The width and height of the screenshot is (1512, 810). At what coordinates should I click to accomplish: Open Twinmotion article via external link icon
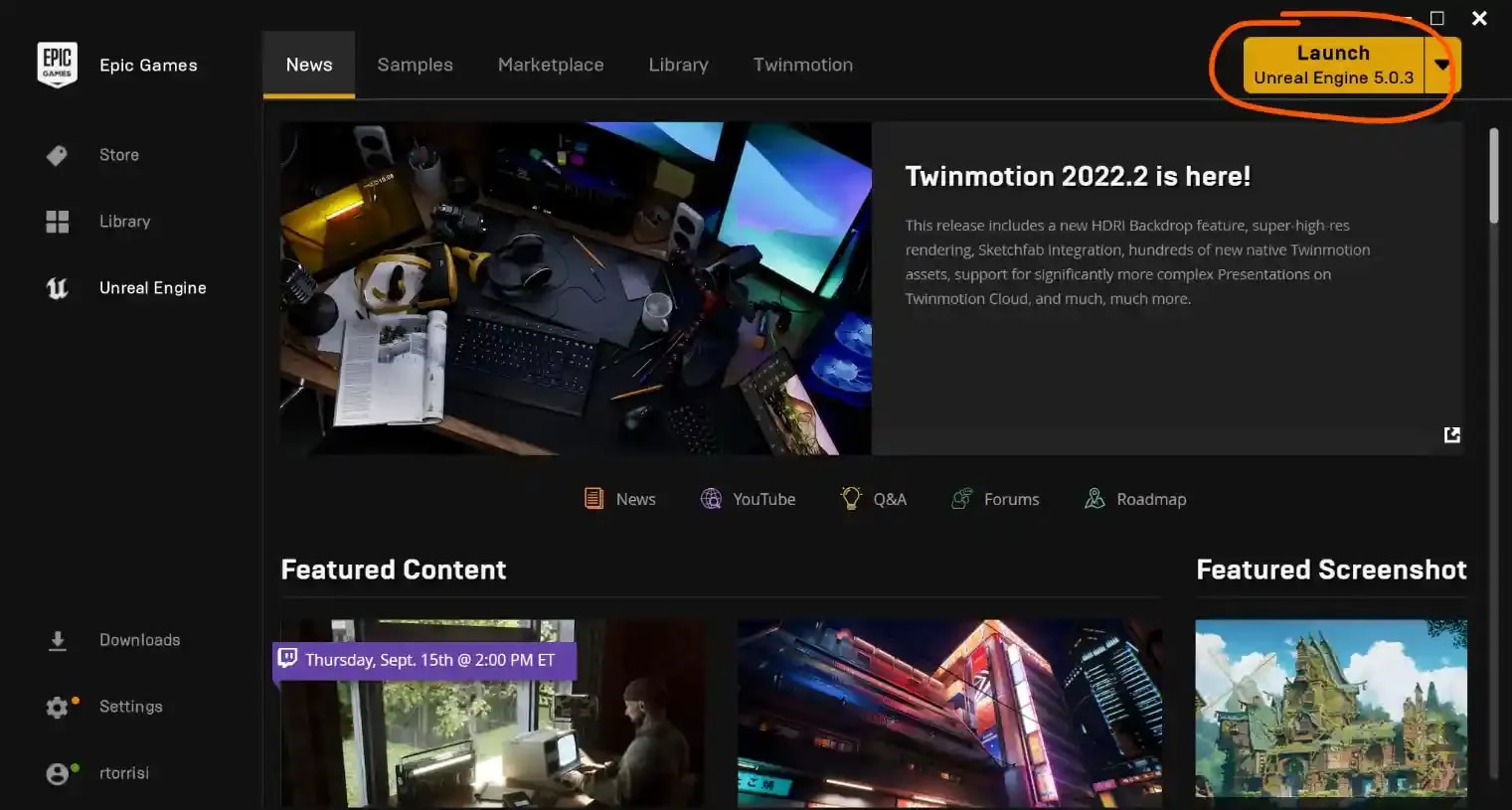(x=1452, y=434)
